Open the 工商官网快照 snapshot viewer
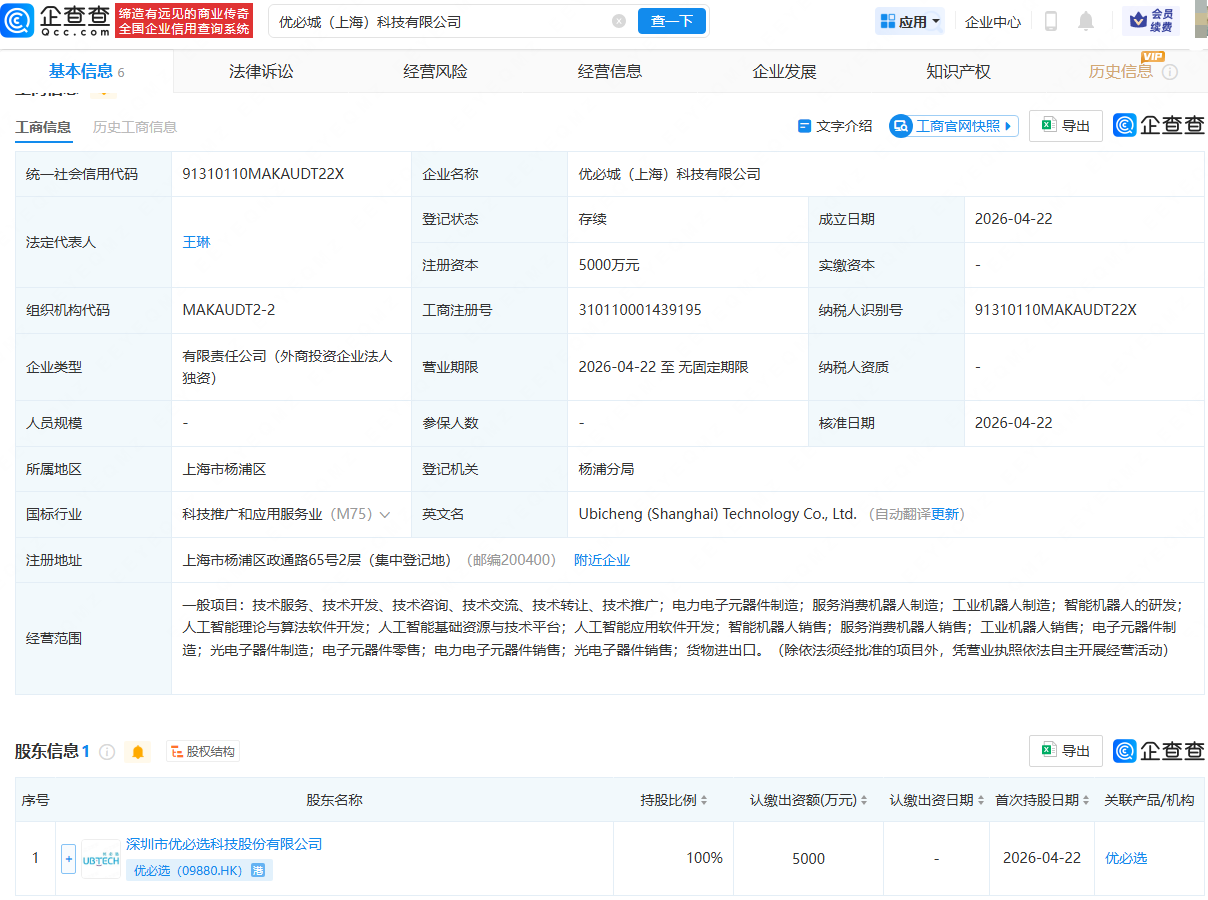1208x900 pixels. pos(952,125)
